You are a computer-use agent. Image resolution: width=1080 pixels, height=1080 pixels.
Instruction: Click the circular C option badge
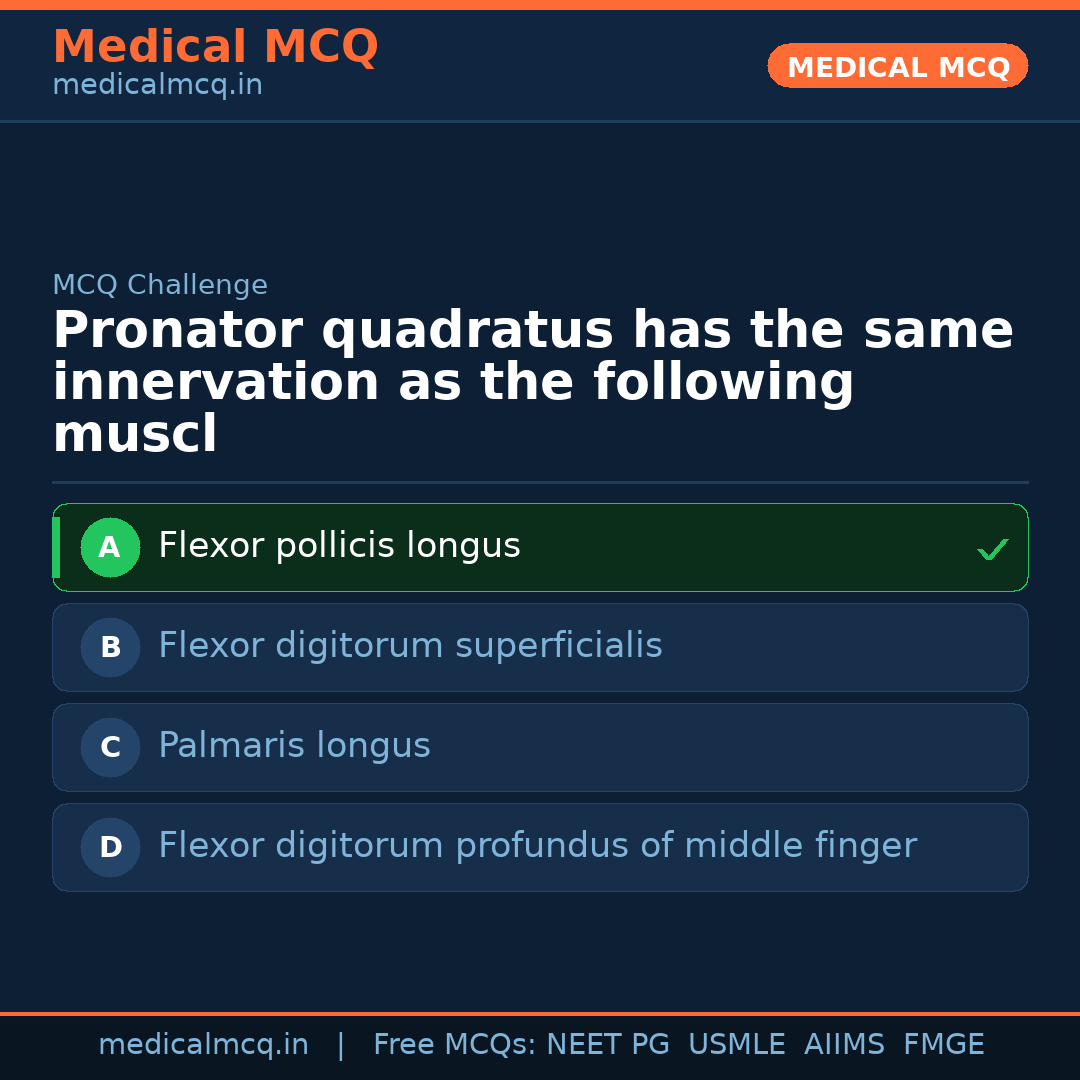point(110,747)
